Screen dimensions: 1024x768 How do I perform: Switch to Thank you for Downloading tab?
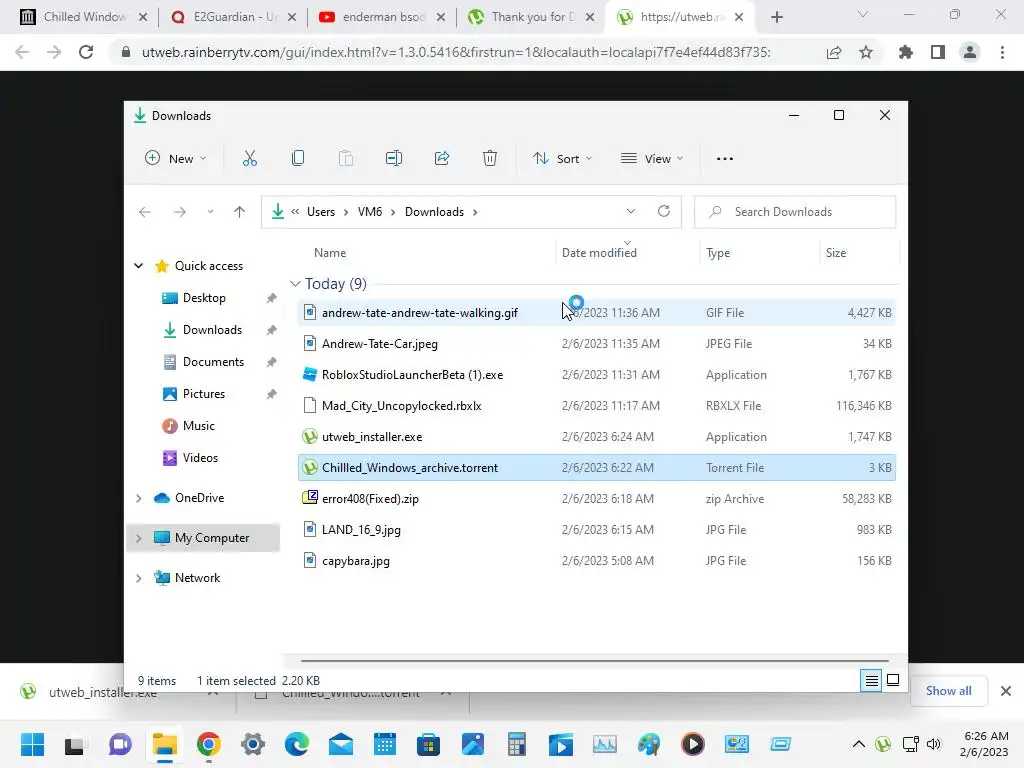click(x=531, y=17)
